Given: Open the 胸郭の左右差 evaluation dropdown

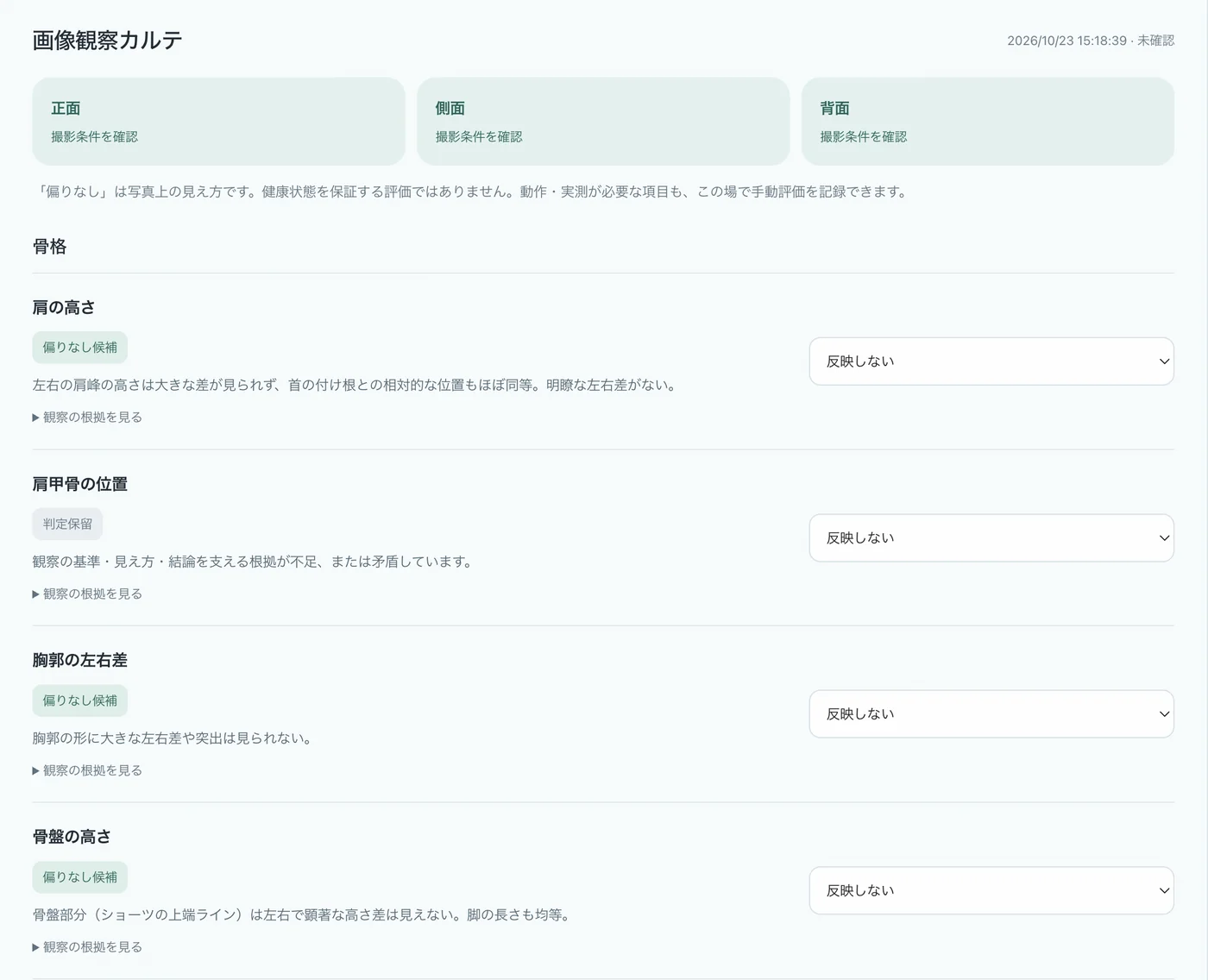Looking at the screenshot, I should tap(991, 714).
